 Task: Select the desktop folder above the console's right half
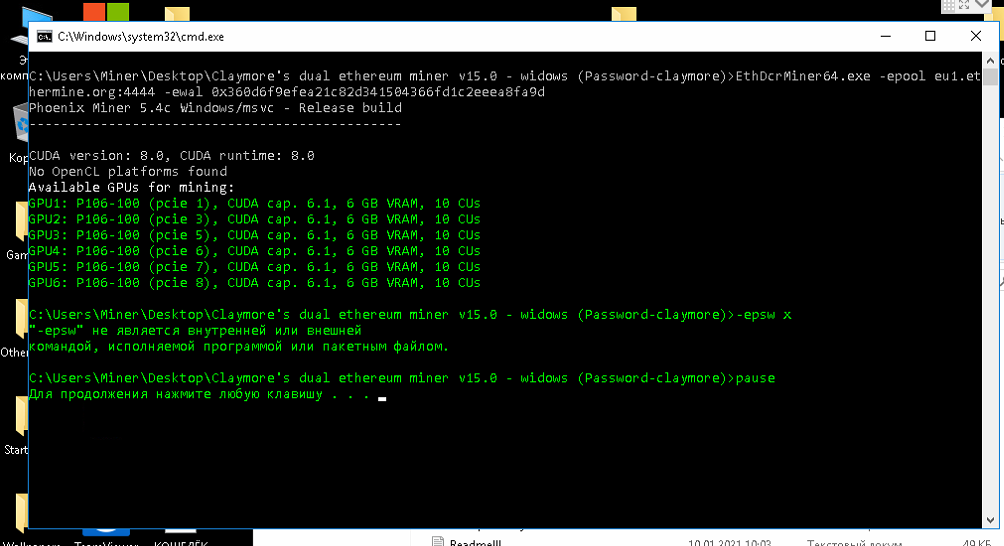624,14
